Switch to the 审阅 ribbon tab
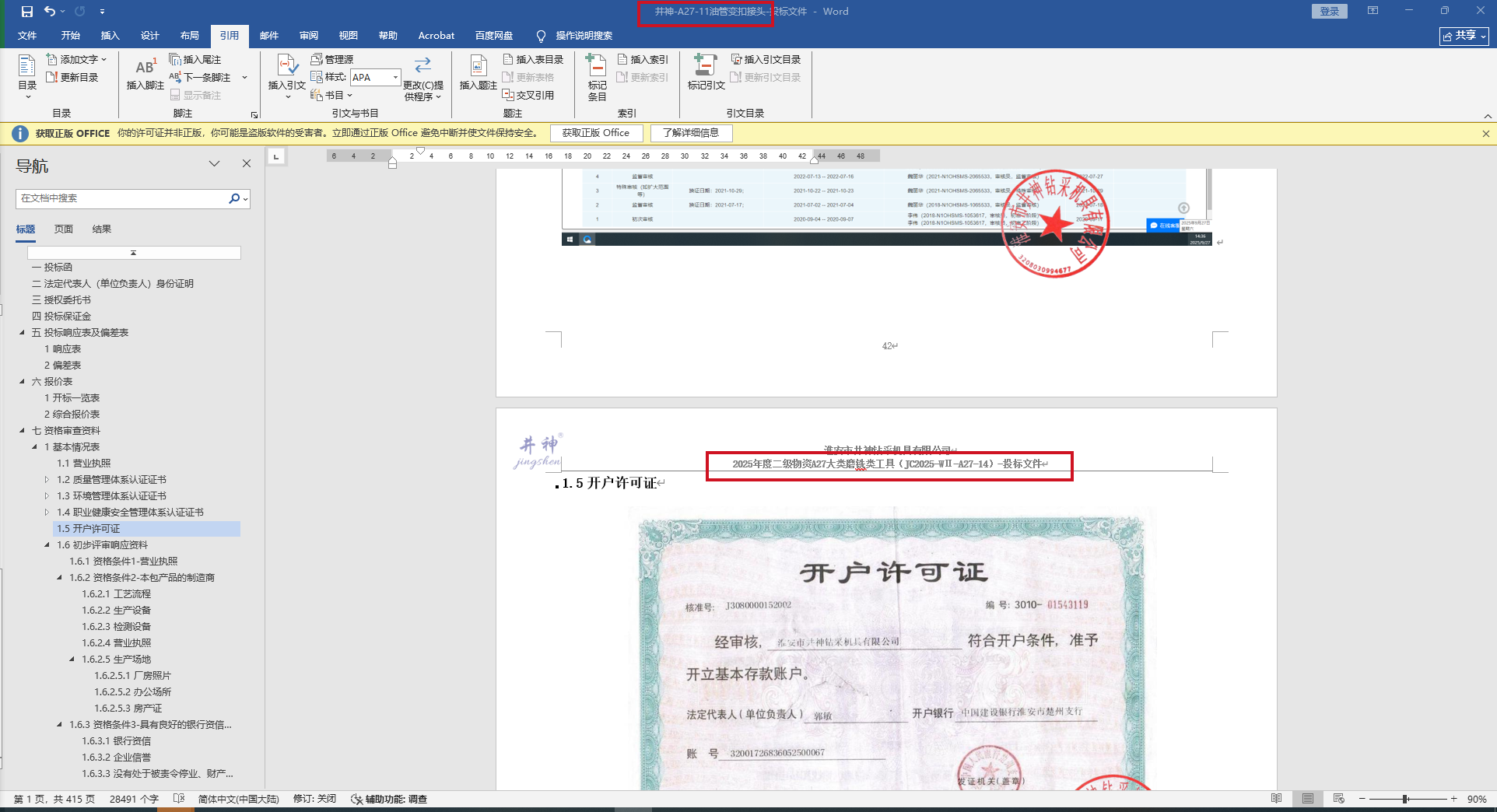Screen dimensions: 1497x812 coord(309,36)
